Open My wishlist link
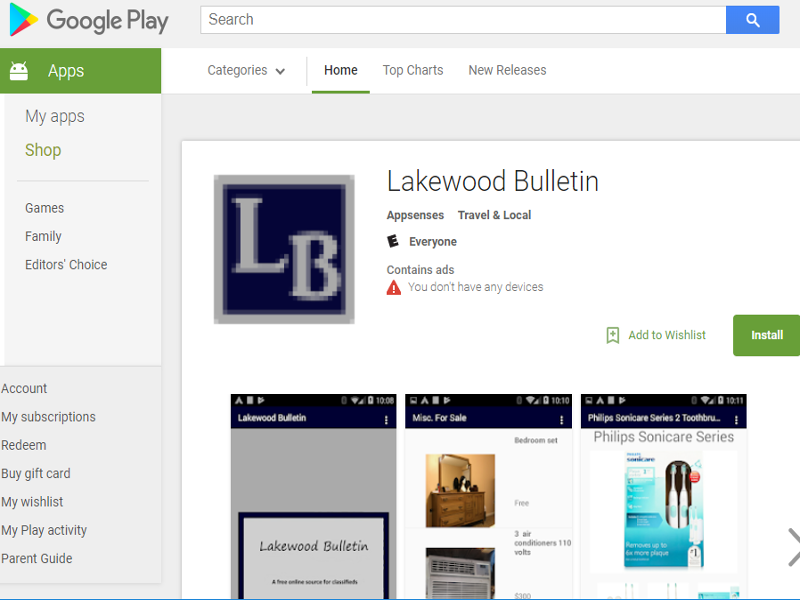The image size is (800, 600). (x=32, y=502)
